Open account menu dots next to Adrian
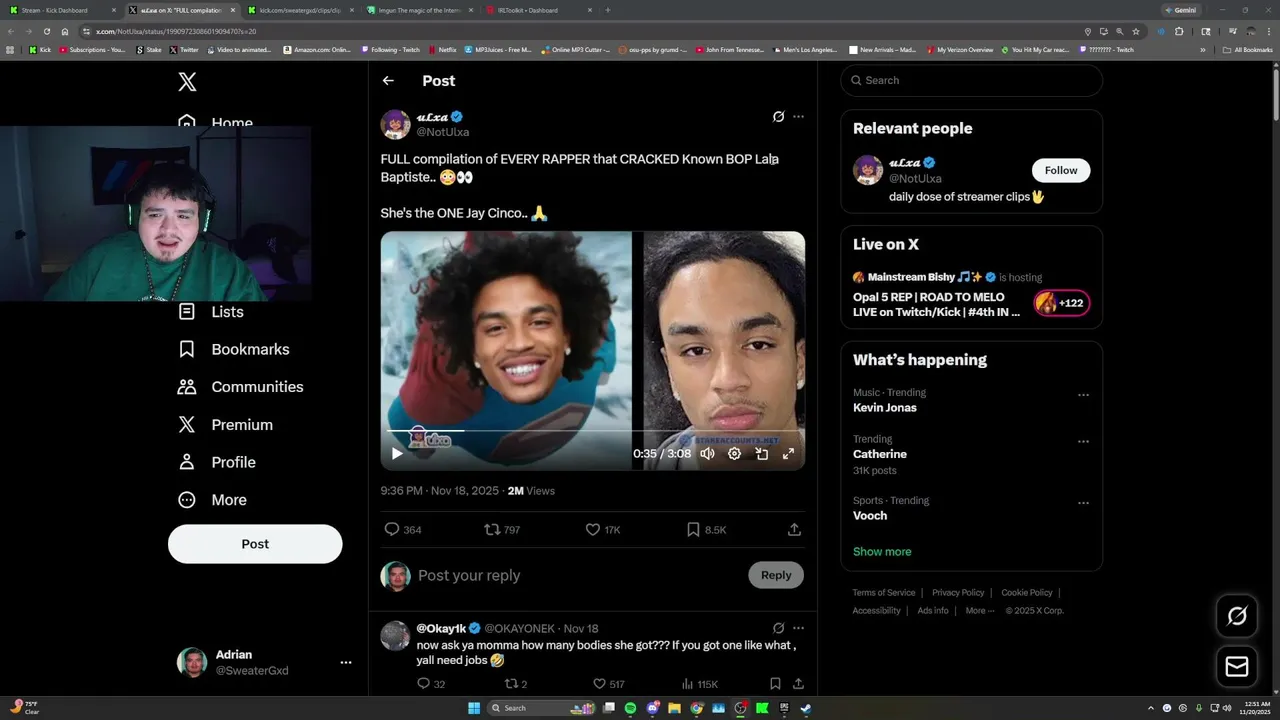This screenshot has height=720, width=1280. click(x=346, y=663)
